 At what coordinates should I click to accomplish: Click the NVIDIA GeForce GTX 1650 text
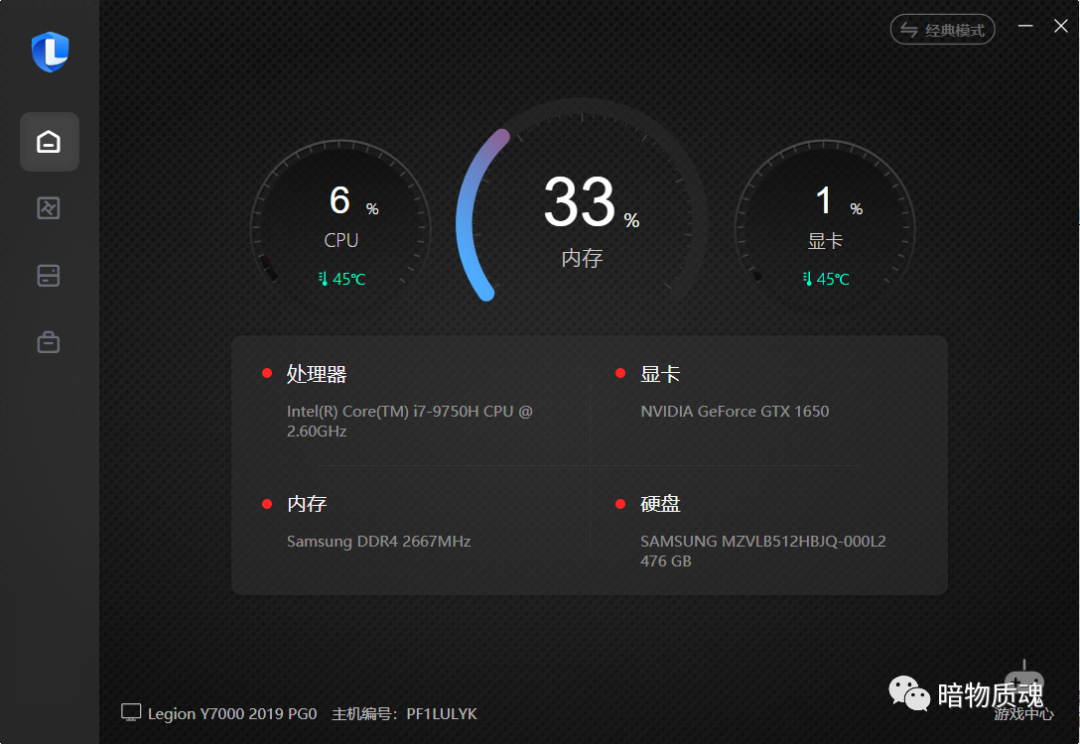point(735,411)
